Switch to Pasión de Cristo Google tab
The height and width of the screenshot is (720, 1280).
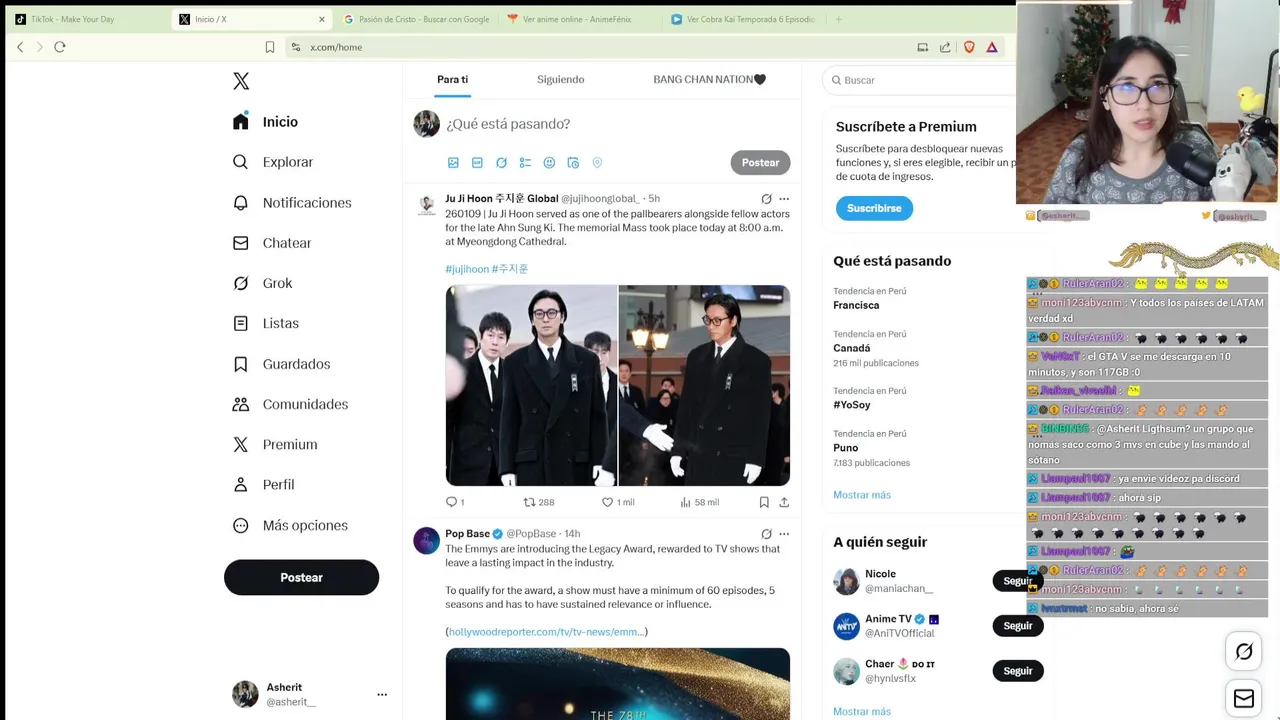click(415, 19)
